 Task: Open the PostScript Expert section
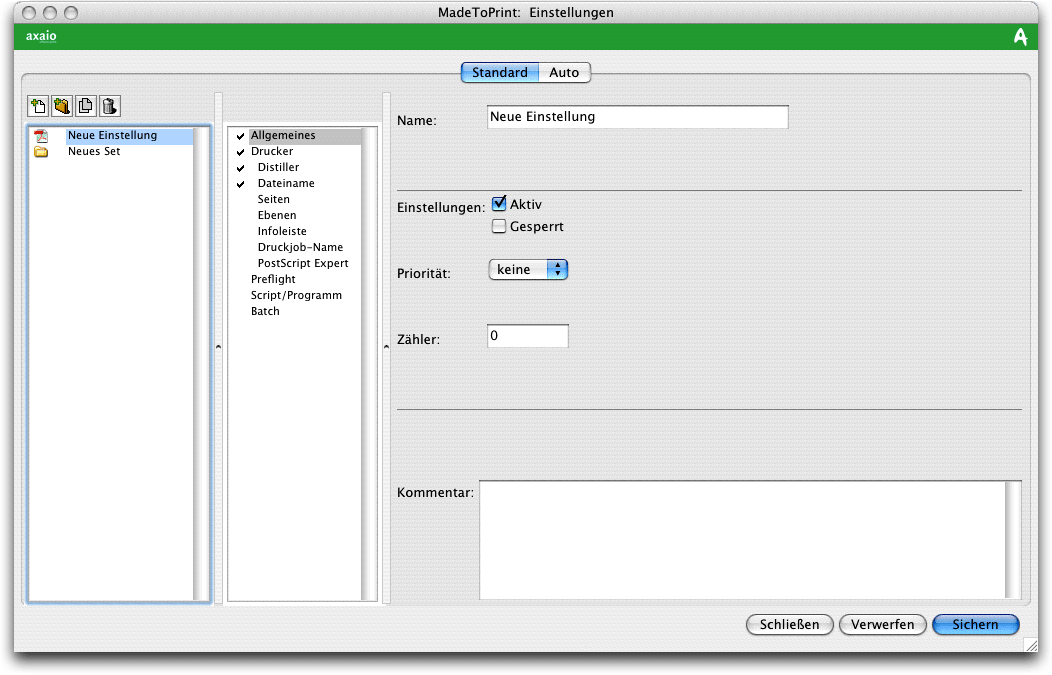303,264
